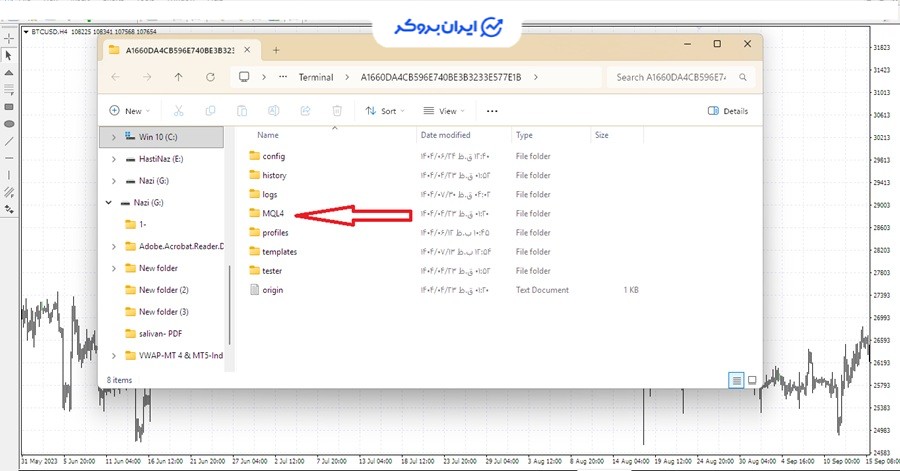Select the ellipse drawing tool in MetaTrader
Viewport: 900px width, 471px height.
tap(9, 123)
